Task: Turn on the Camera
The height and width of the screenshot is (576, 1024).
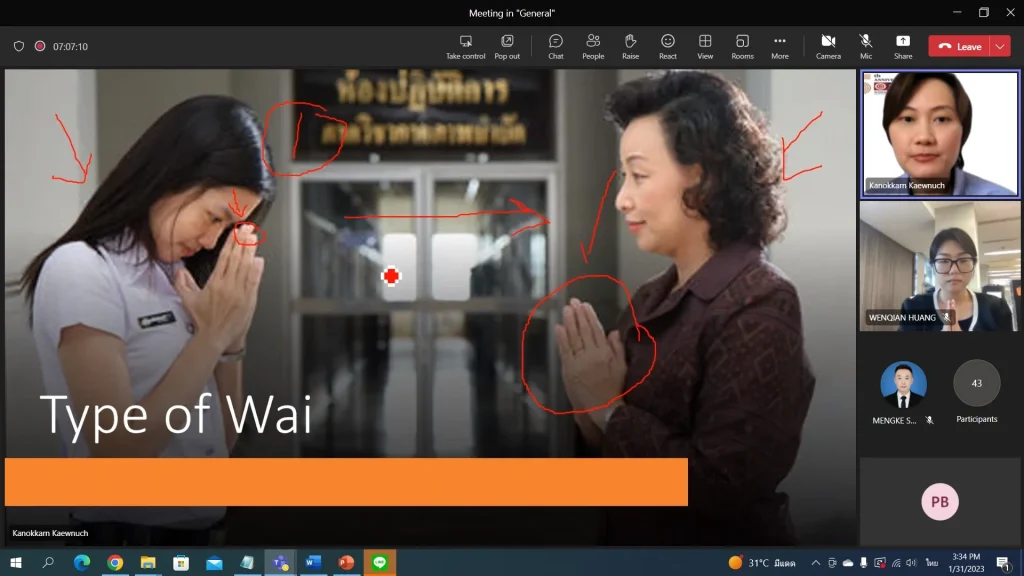Action: click(x=829, y=46)
